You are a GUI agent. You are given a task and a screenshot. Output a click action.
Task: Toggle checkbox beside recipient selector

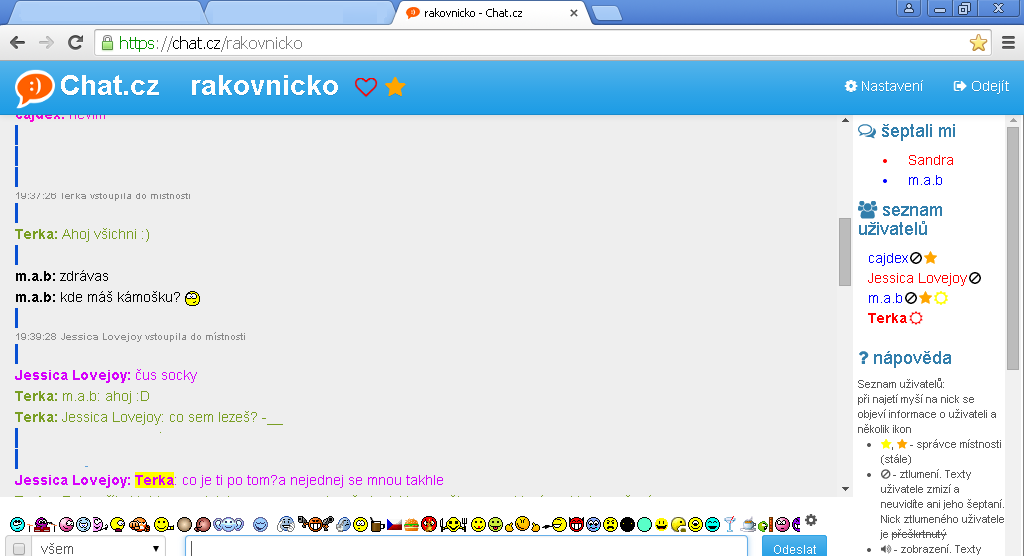[18, 549]
